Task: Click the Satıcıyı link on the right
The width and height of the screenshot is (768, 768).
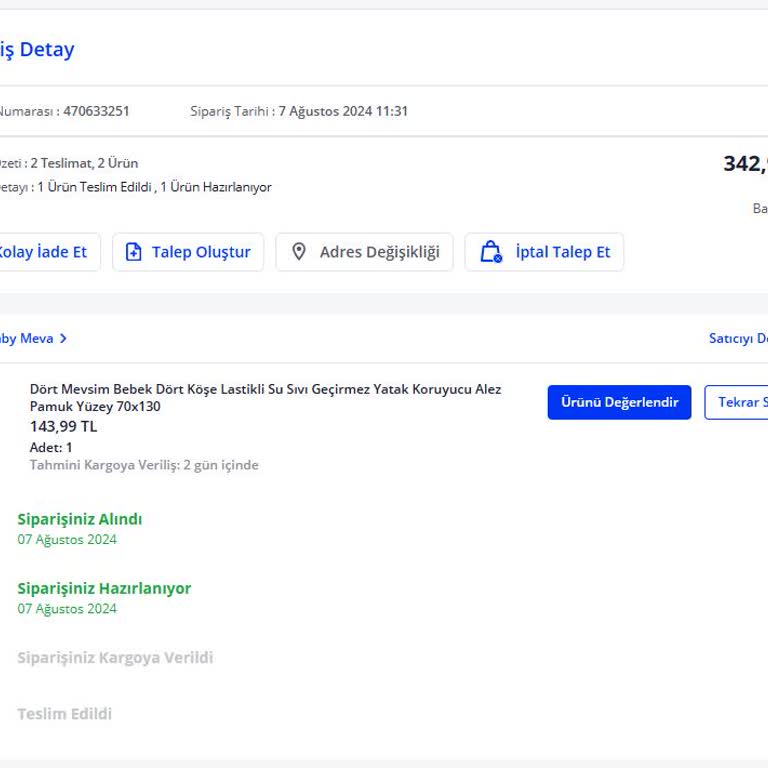Action: pos(738,338)
